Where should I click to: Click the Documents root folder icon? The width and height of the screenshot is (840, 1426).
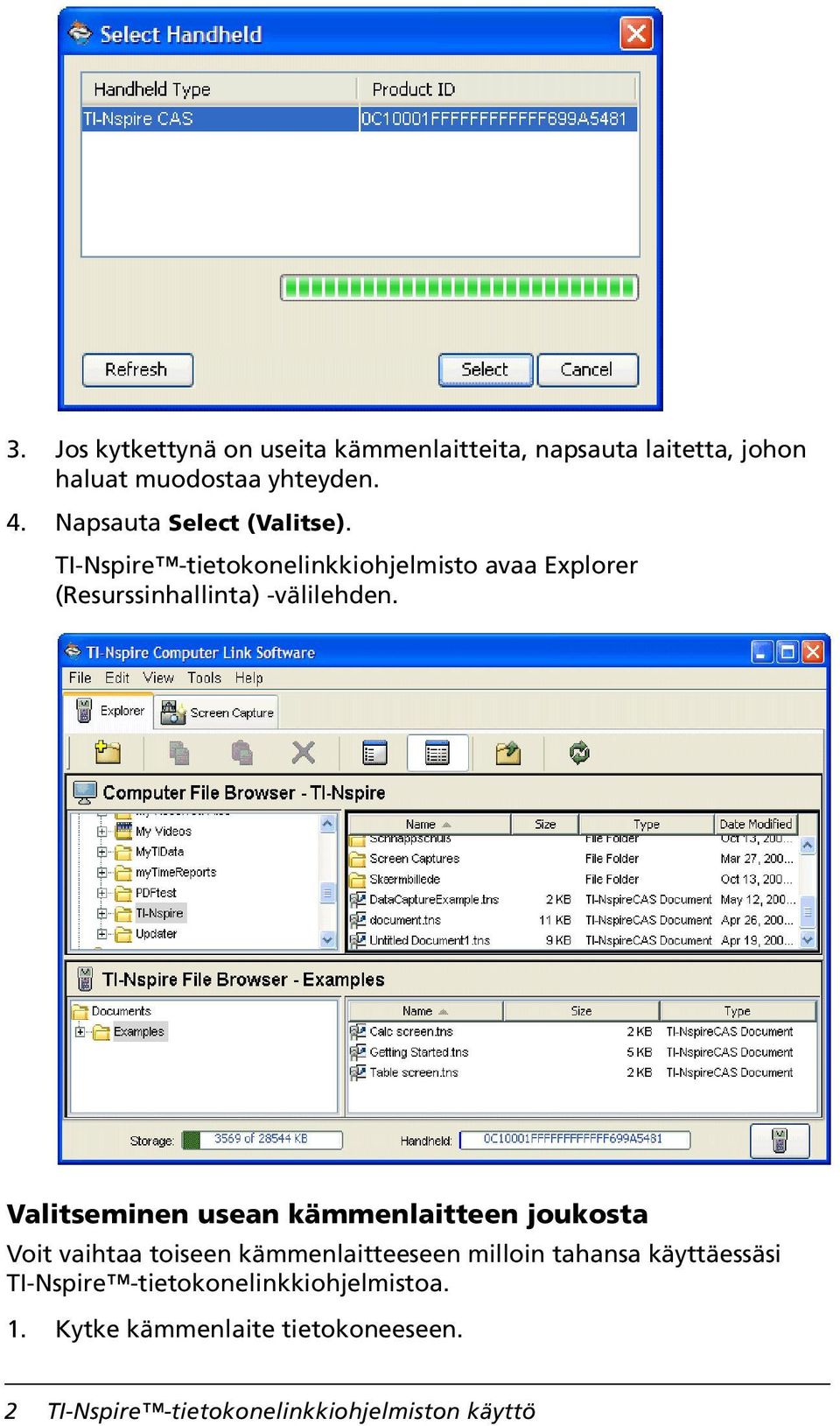80,1010
